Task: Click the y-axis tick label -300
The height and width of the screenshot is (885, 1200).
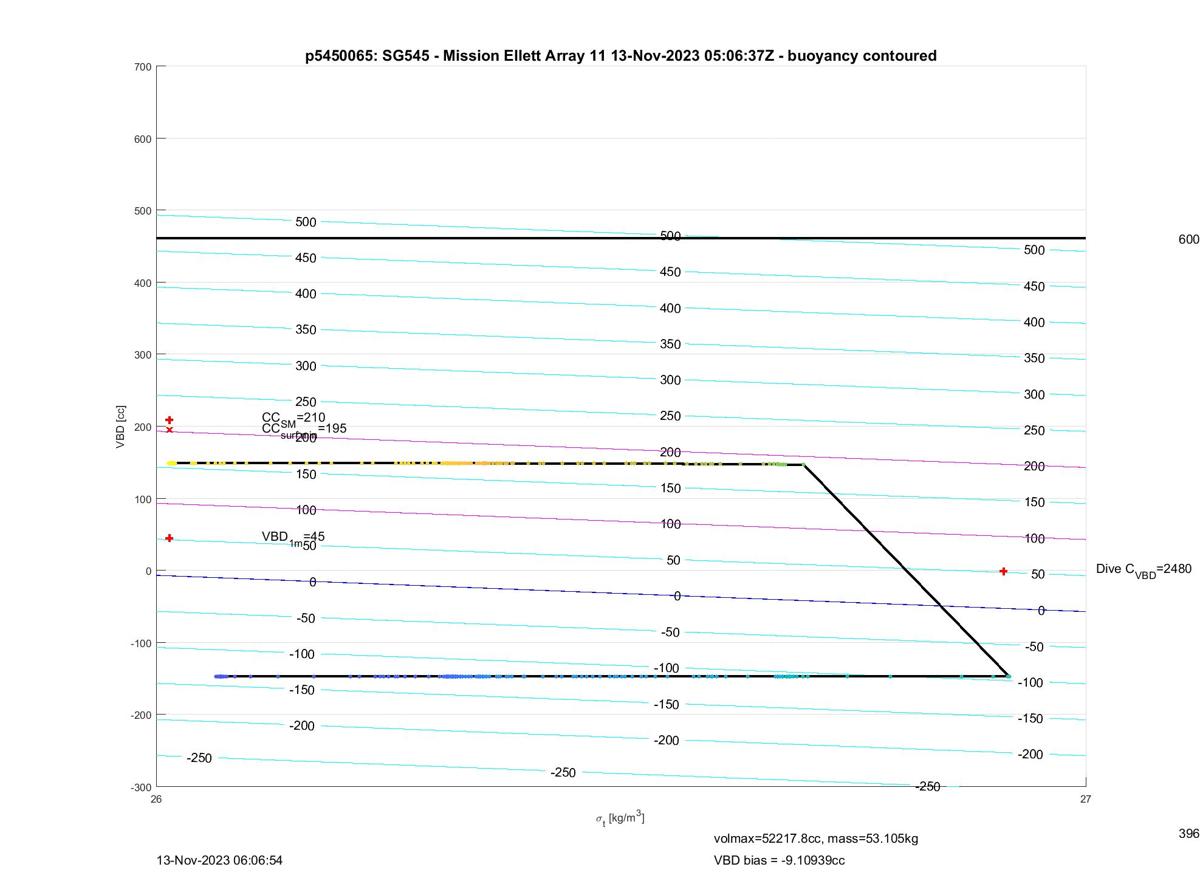Action: point(140,788)
